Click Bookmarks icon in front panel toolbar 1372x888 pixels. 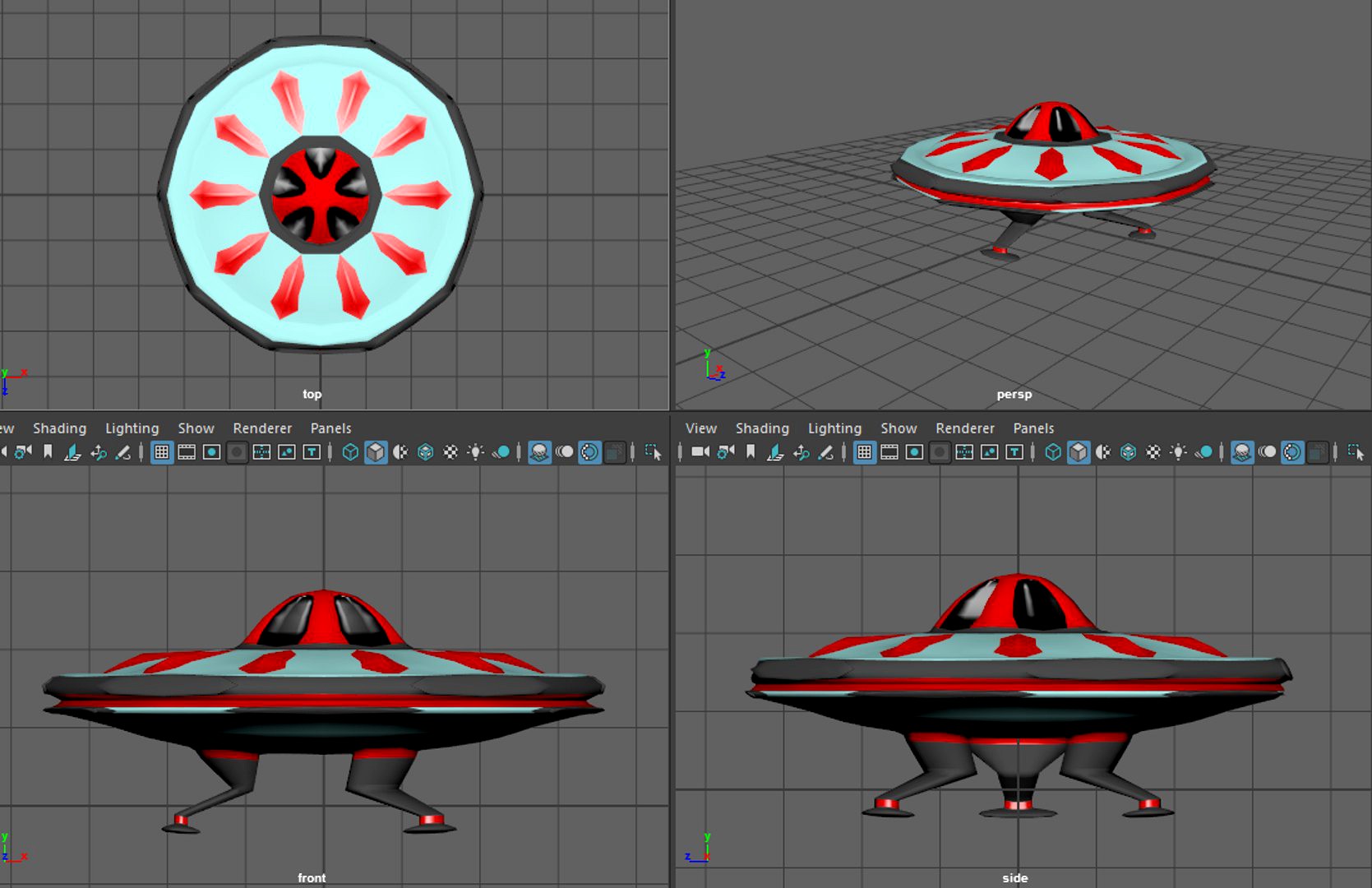coord(48,451)
